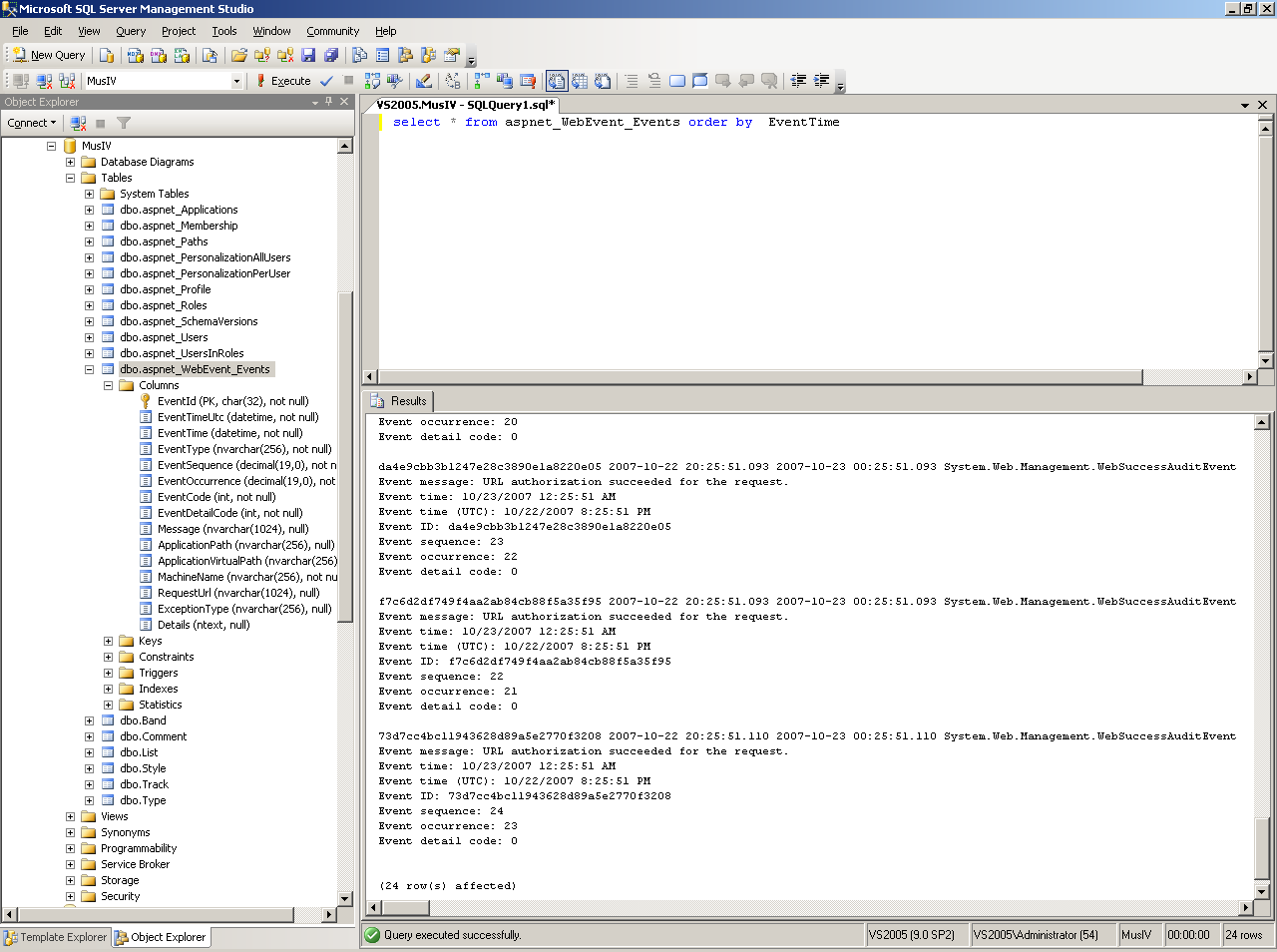Collapse the Columns folder

(x=108, y=385)
